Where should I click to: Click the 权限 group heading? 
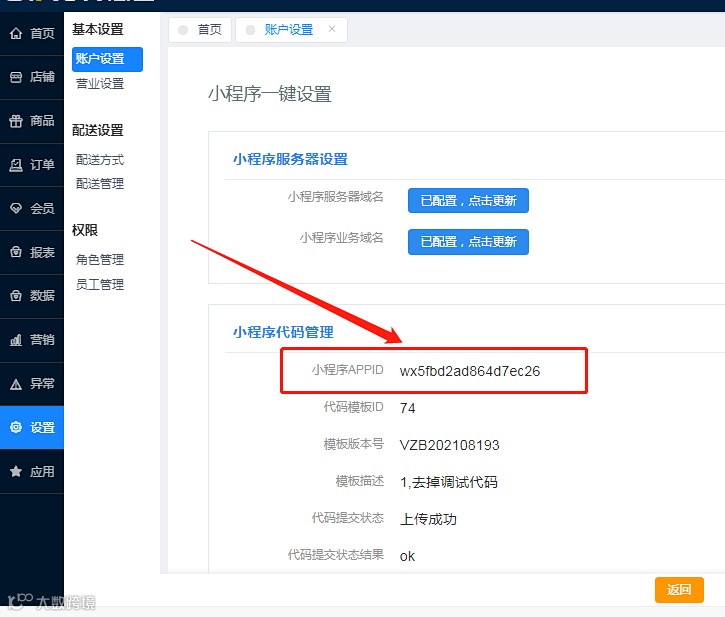(85, 230)
